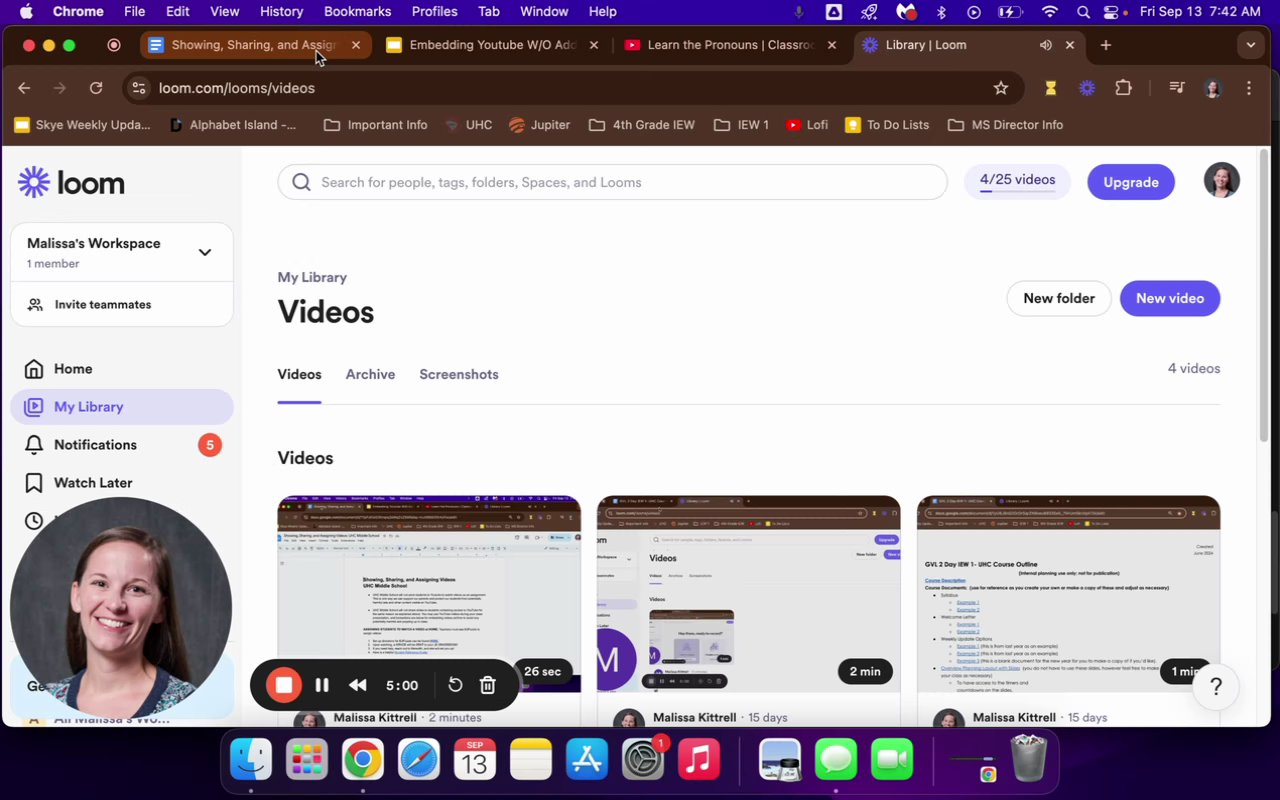Screen dimensions: 1280x800
Task: Focus the Loom search field
Action: click(x=612, y=182)
